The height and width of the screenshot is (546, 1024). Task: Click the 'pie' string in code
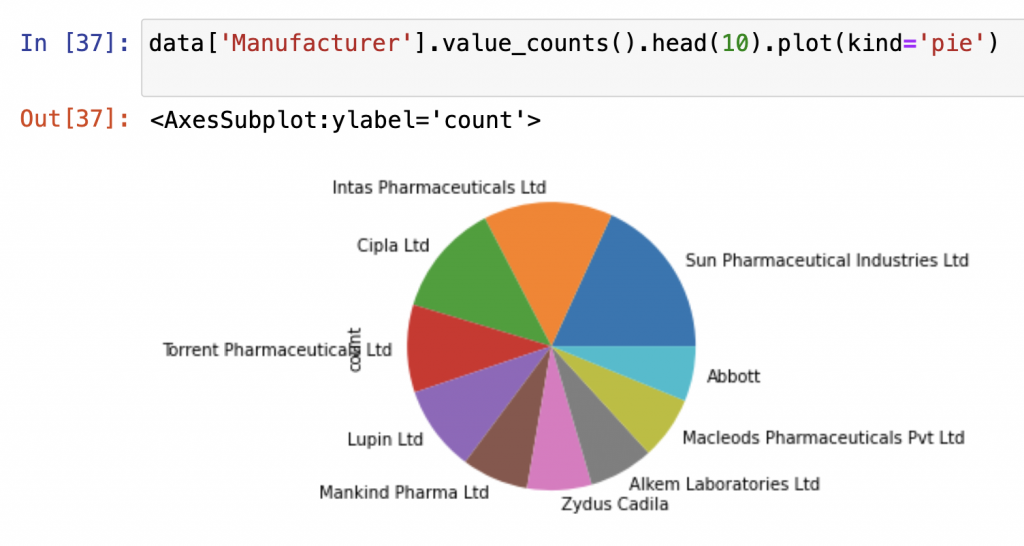pos(951,43)
